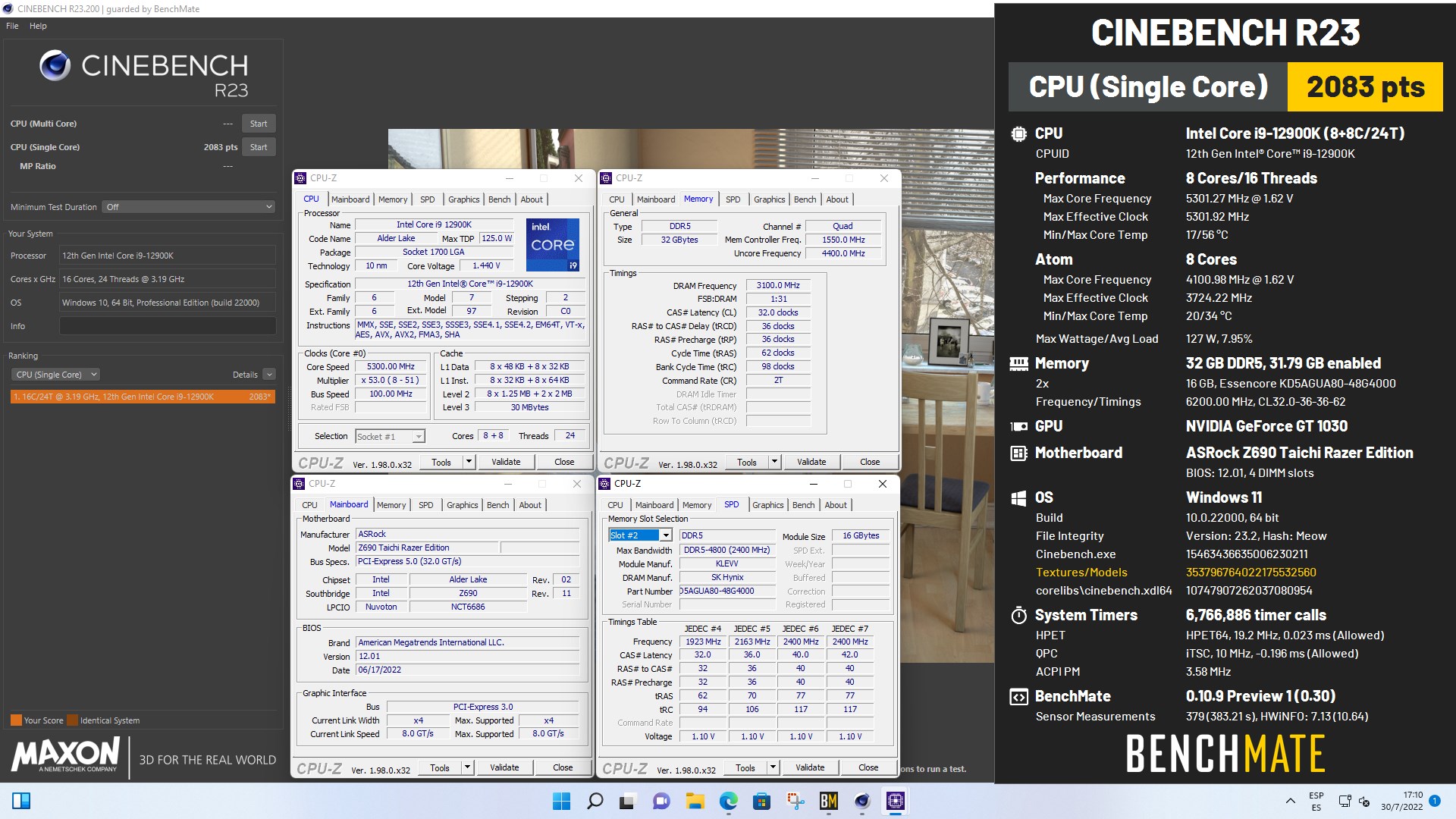The image size is (1456, 819).
Task: Open Microsoft Store from taskbar
Action: (x=761, y=801)
